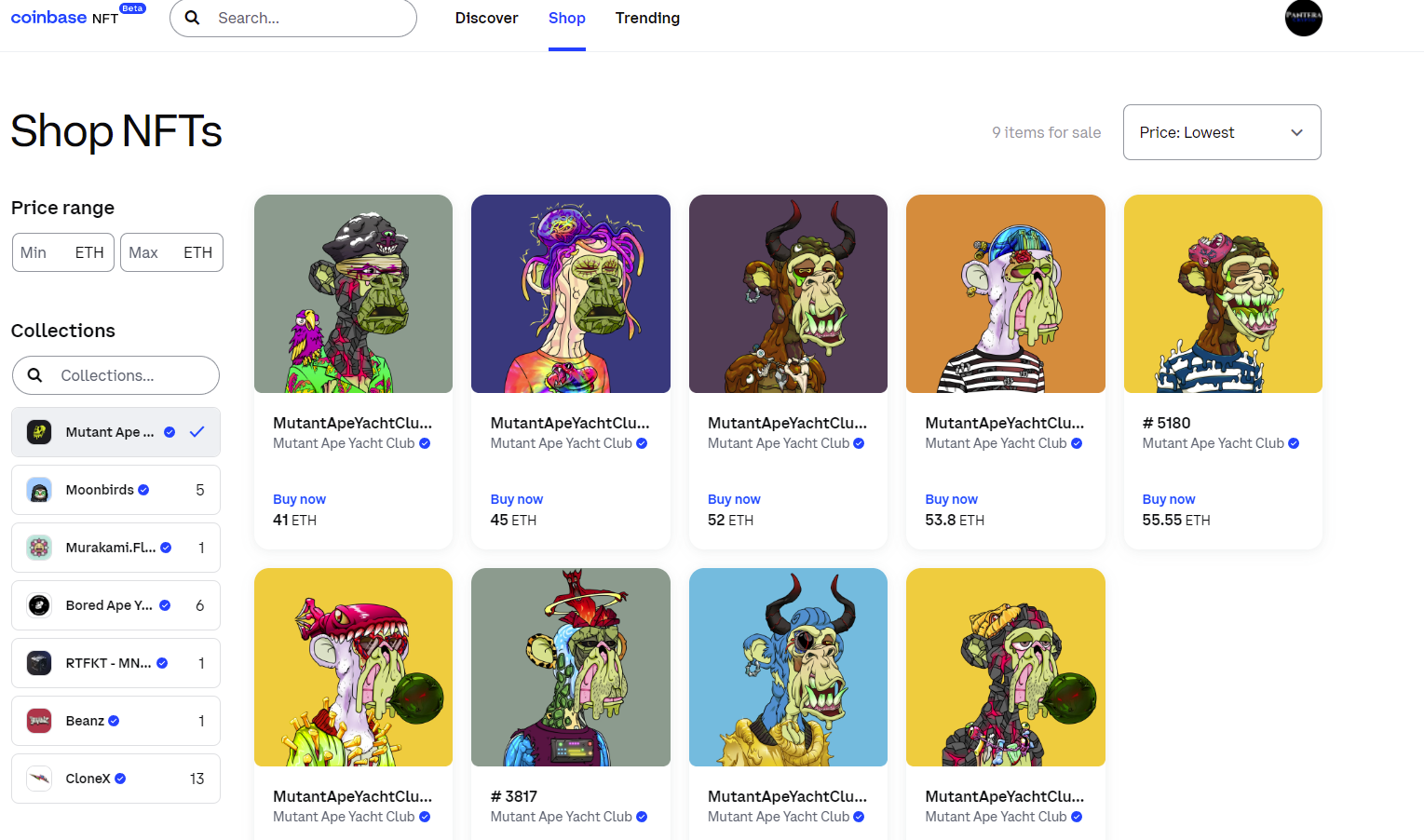This screenshot has height=840, width=1424.
Task: Click the Collections search field
Action: 115,375
